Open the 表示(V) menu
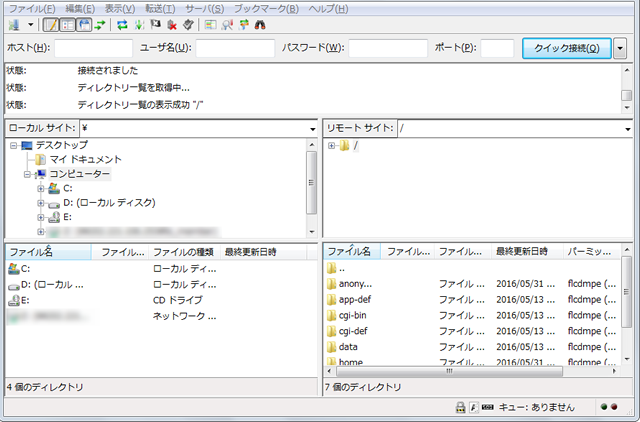The width and height of the screenshot is (640, 422). [120, 9]
